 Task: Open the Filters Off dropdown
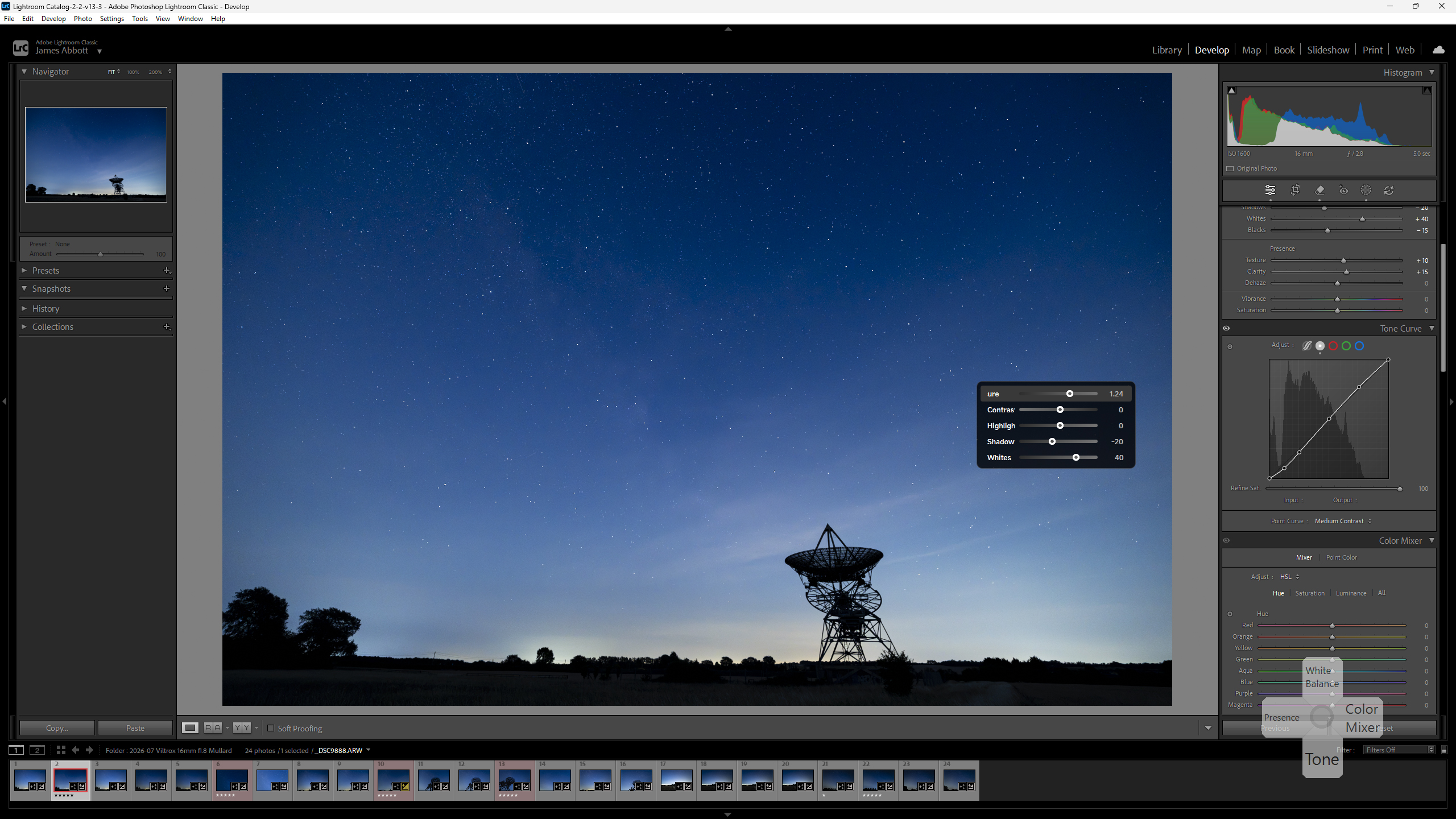pos(1398,750)
